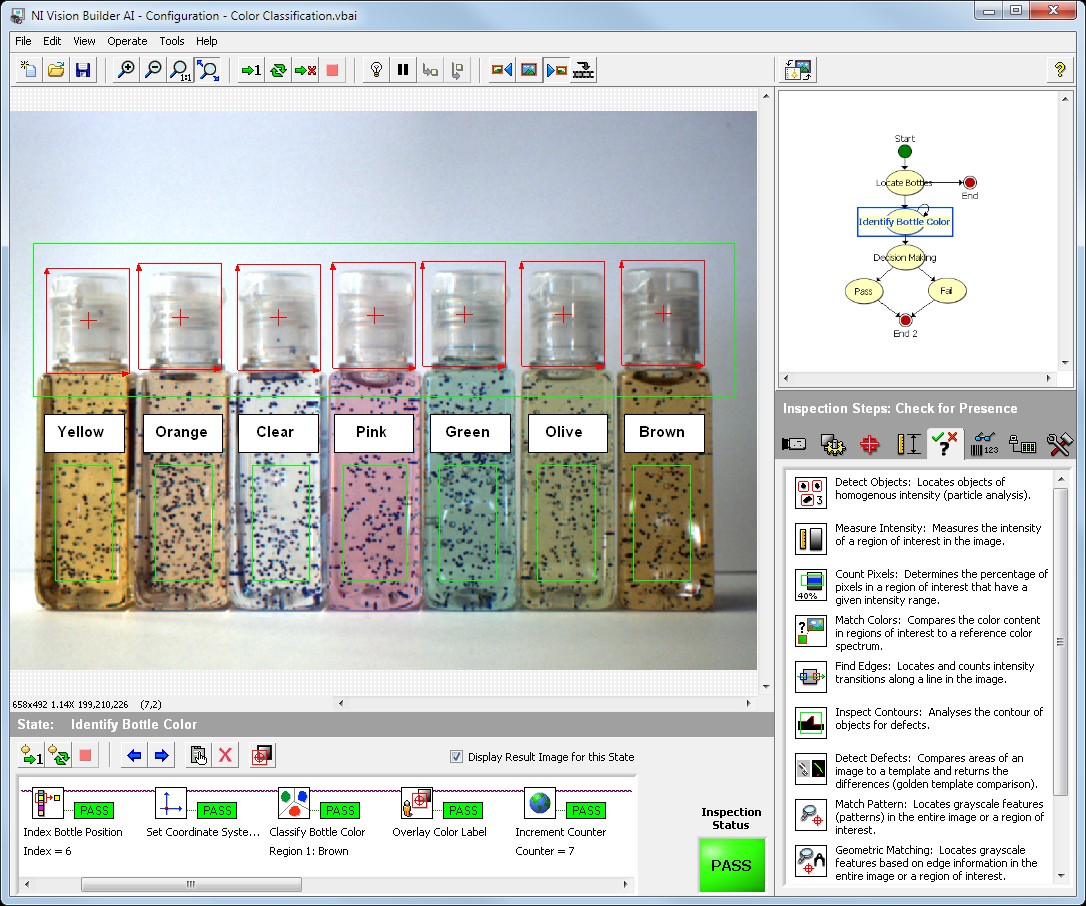The height and width of the screenshot is (906, 1086).
Task: Save the inspection using the floppy disk icon
Action: [83, 70]
